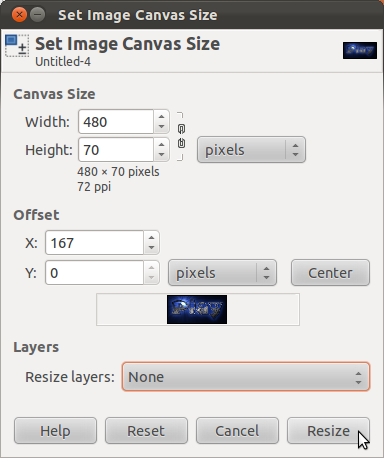Viewport: 384px width, 458px height.
Task: Increase canvas Width with up arrow
Action: tap(162, 116)
